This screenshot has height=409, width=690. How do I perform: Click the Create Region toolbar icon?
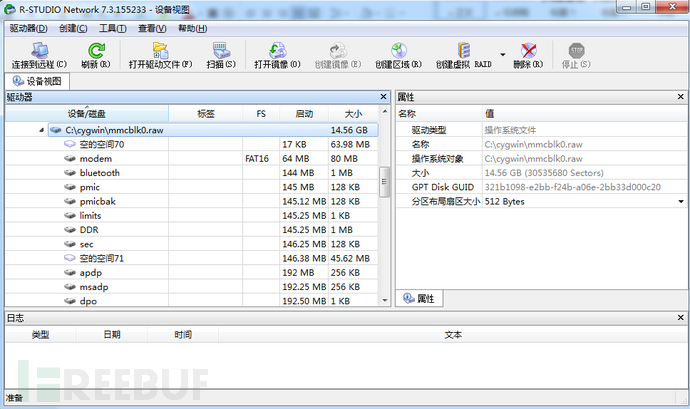(x=399, y=51)
